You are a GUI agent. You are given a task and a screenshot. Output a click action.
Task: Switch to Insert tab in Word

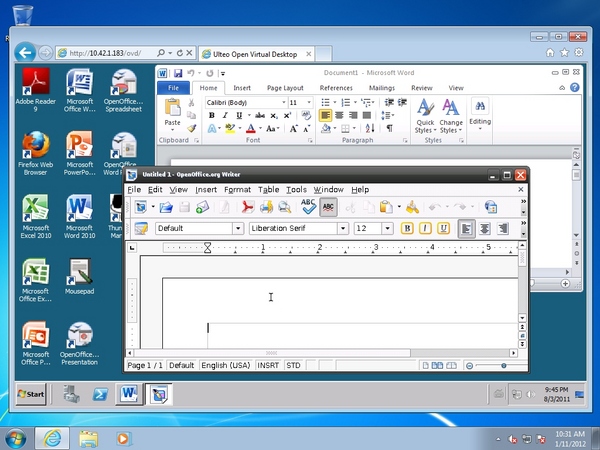point(242,88)
